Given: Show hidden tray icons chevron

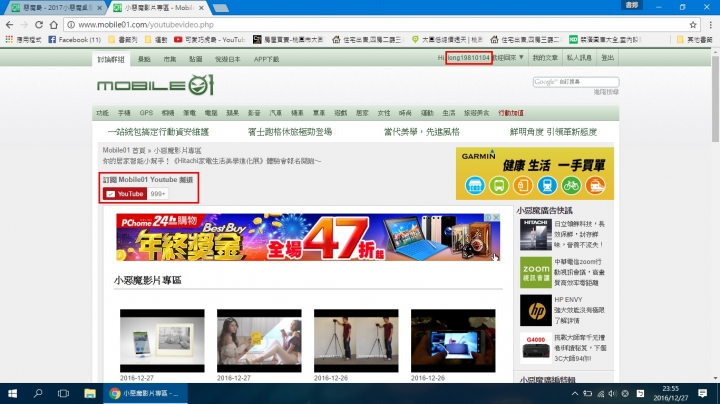Looking at the screenshot, I should 575,393.
